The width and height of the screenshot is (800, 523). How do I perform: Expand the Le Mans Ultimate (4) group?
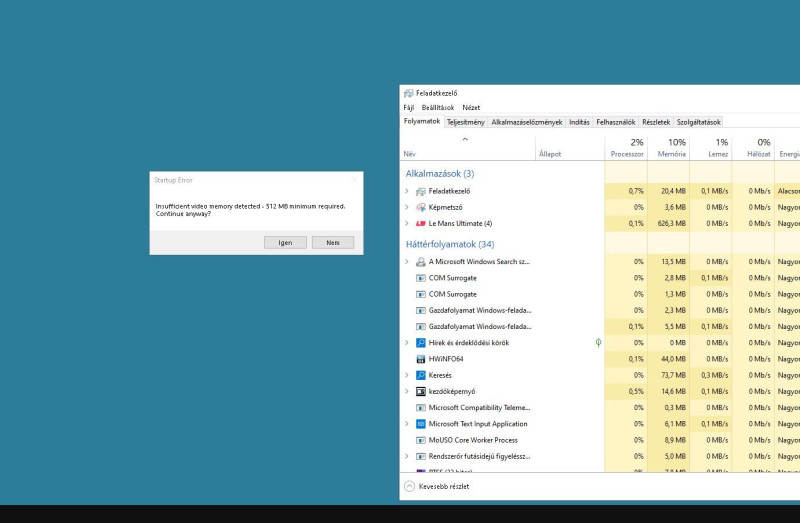[x=407, y=223]
